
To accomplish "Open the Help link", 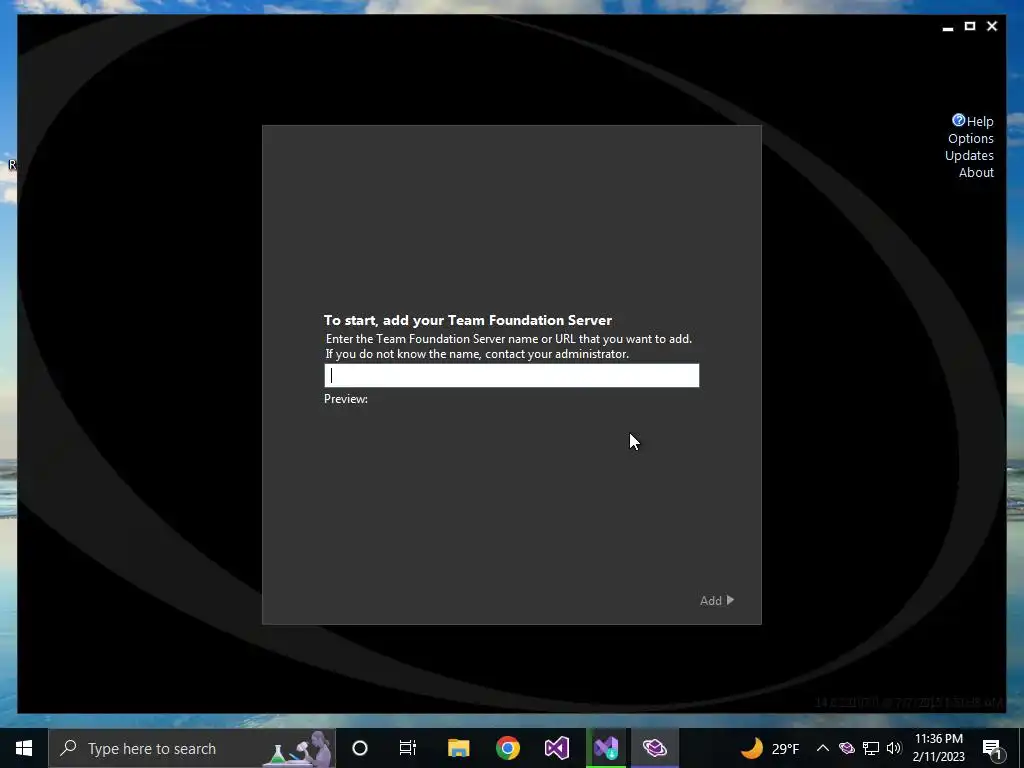I will click(x=980, y=121).
